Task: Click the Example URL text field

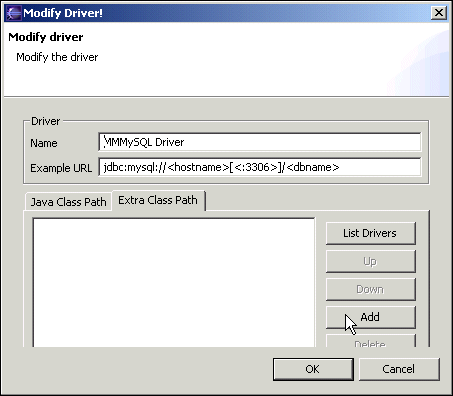Action: click(260, 167)
